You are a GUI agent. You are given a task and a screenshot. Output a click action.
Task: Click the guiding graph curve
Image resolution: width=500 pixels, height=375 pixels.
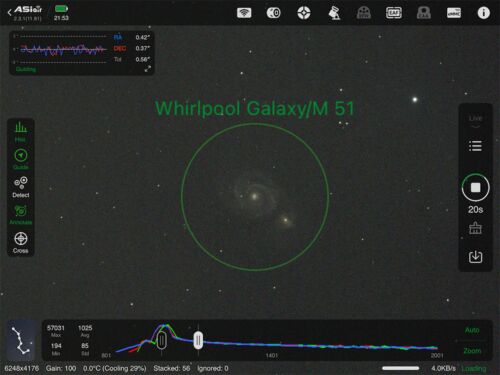[x=63, y=50]
